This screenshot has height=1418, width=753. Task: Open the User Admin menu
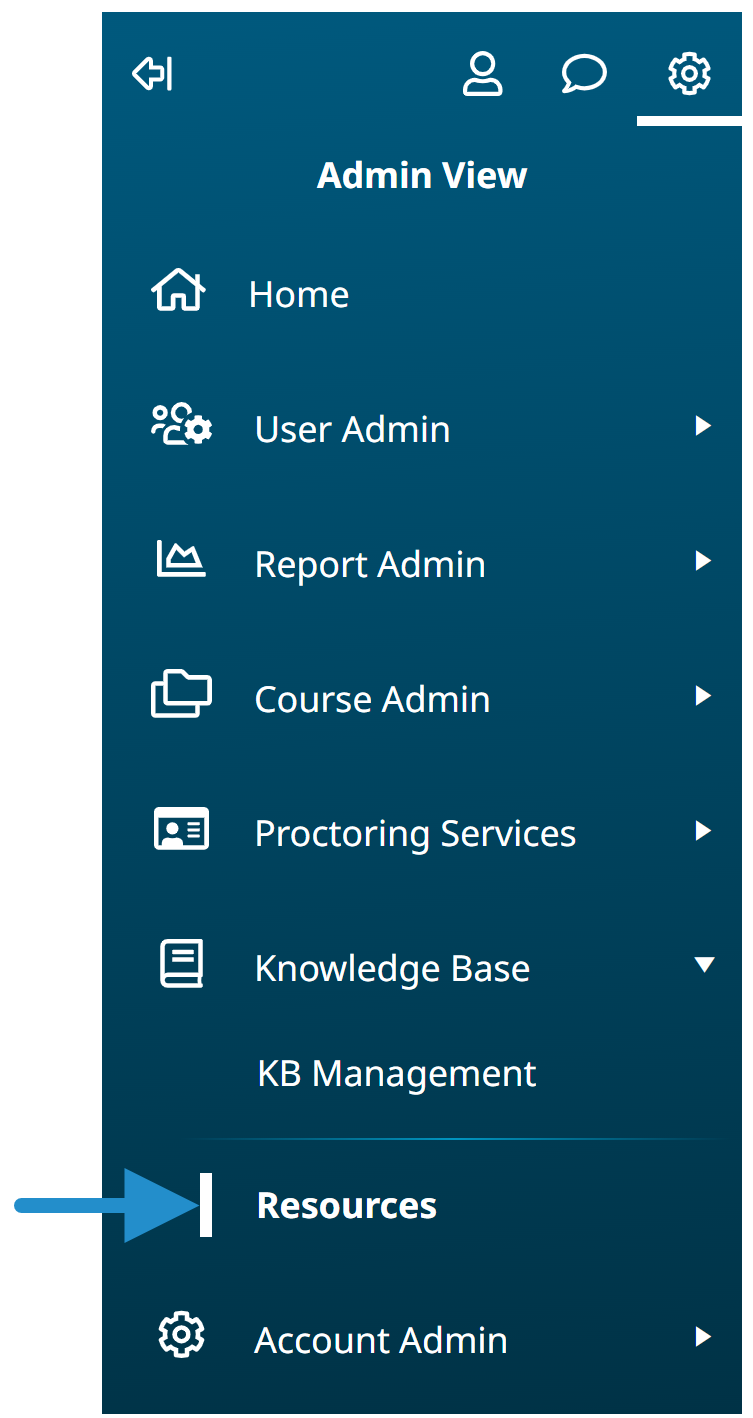coord(353,429)
